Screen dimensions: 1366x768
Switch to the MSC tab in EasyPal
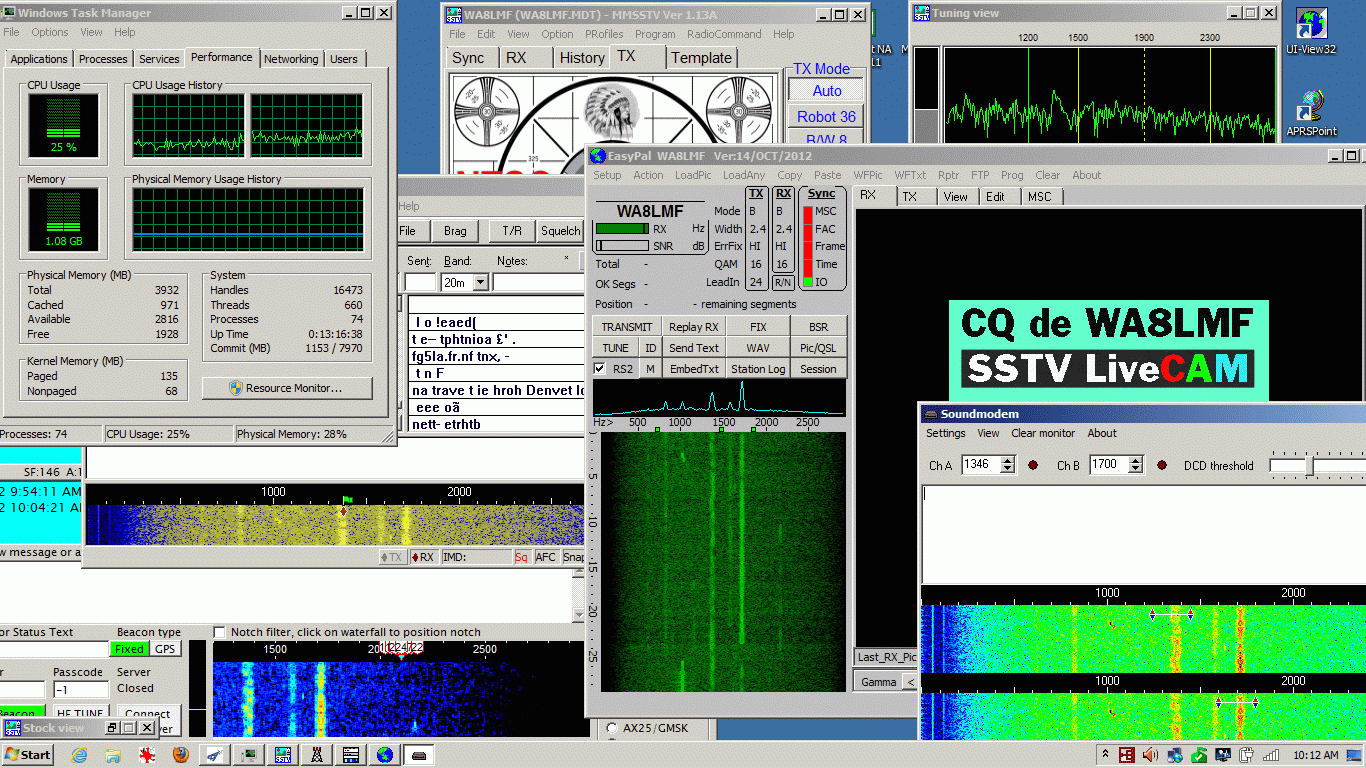click(1040, 197)
